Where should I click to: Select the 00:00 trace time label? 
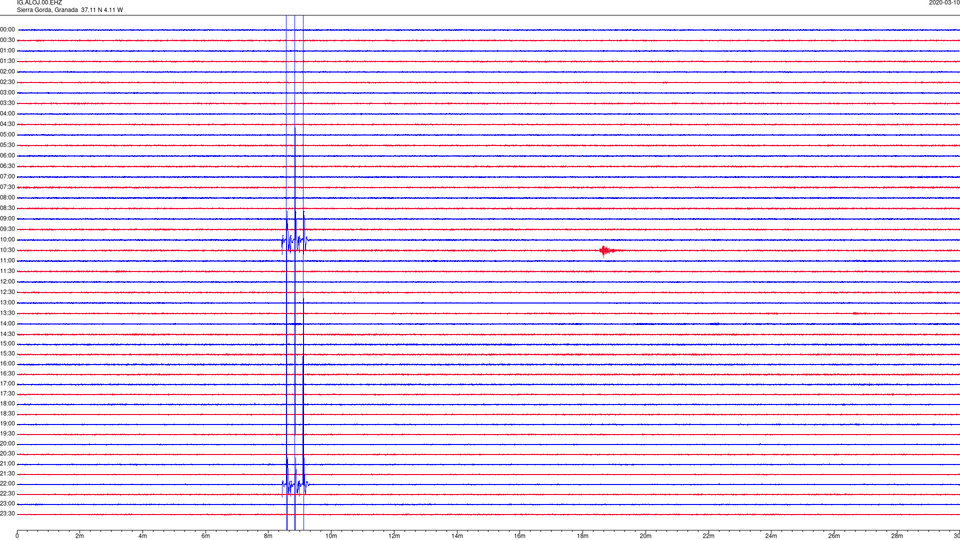(x=7, y=29)
